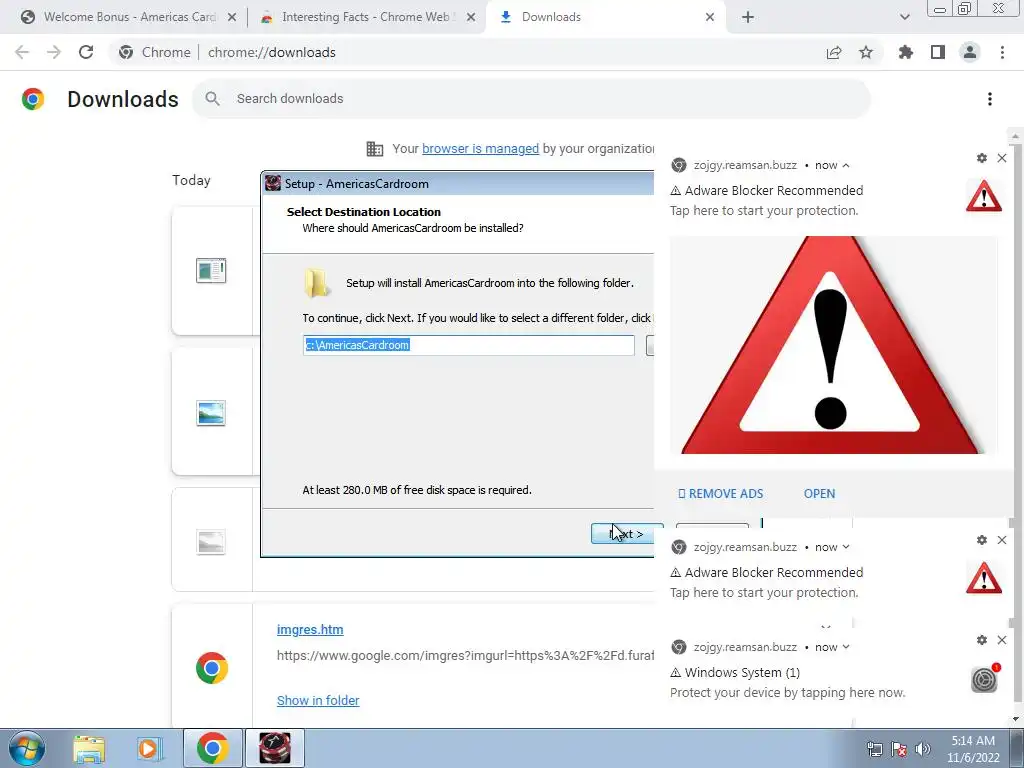Viewport: 1024px width, 768px height.
Task: Click the Windows System notification app icon
Action: pos(984,679)
